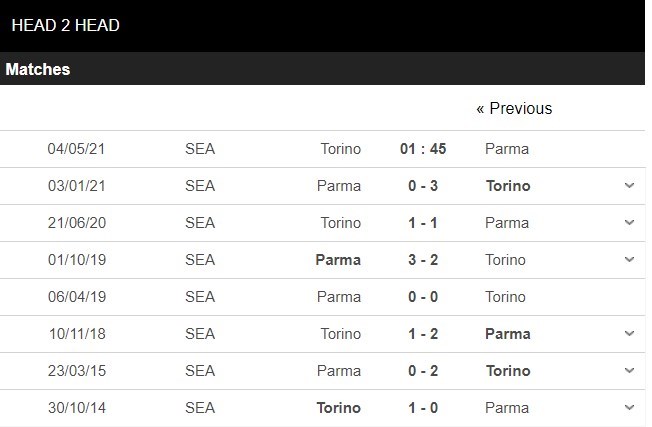Expand the 01/10/19 Parma 3-2 Torino row

point(629,260)
